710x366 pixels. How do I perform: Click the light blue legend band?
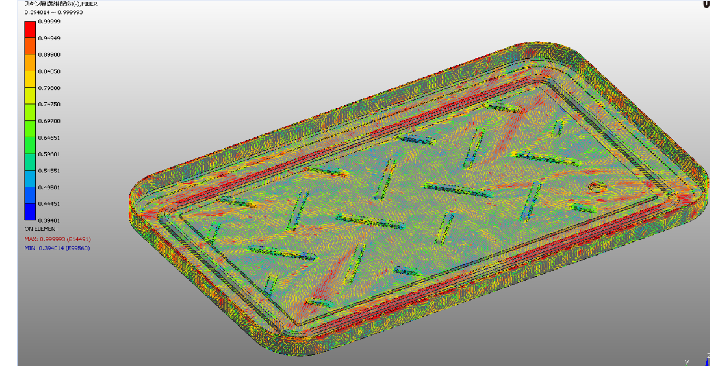click(29, 178)
